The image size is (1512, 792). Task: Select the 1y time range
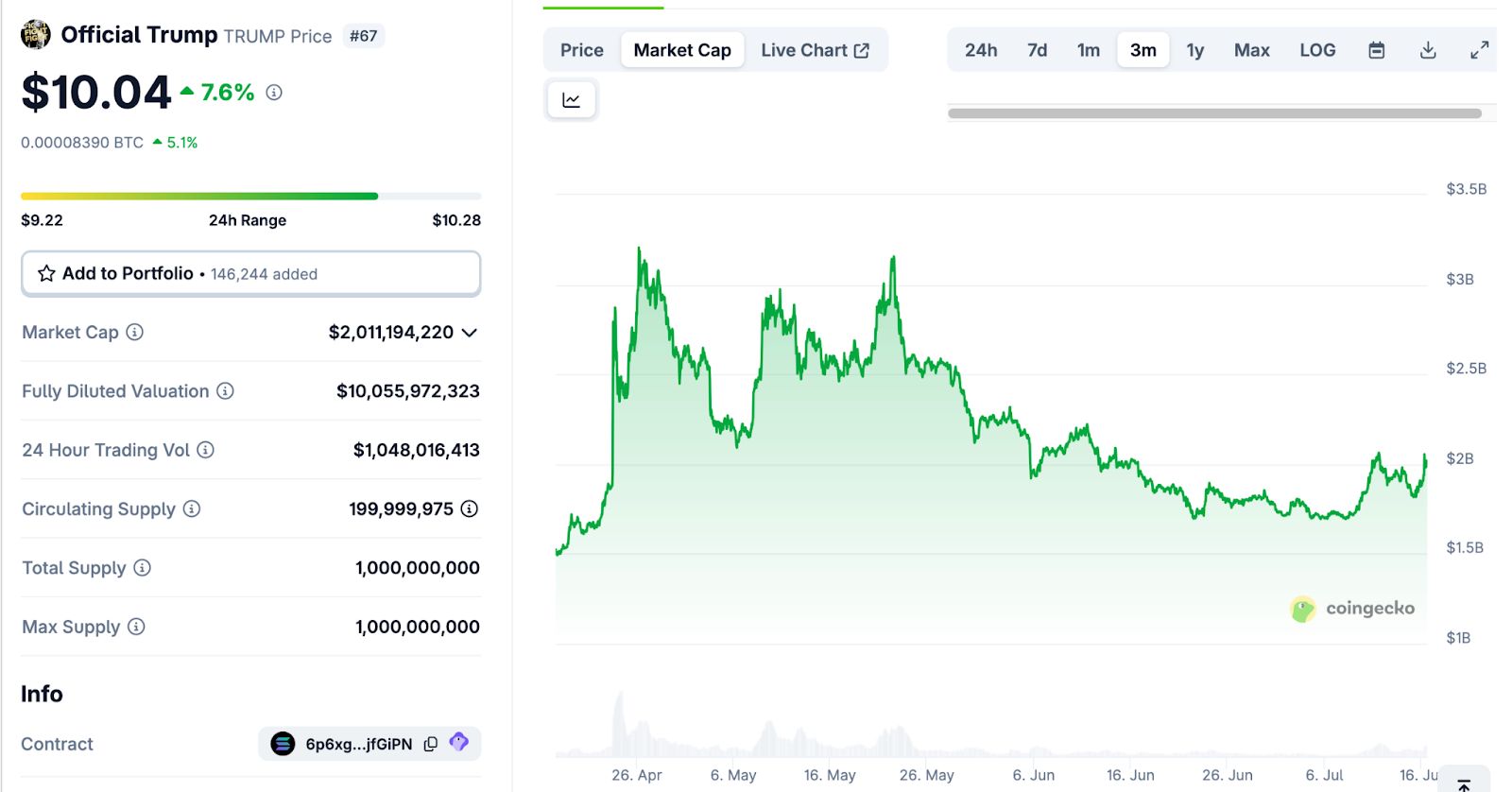1195,50
